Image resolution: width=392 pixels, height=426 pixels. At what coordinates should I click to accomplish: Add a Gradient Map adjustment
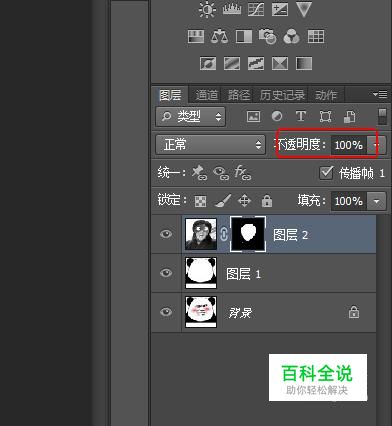304,63
